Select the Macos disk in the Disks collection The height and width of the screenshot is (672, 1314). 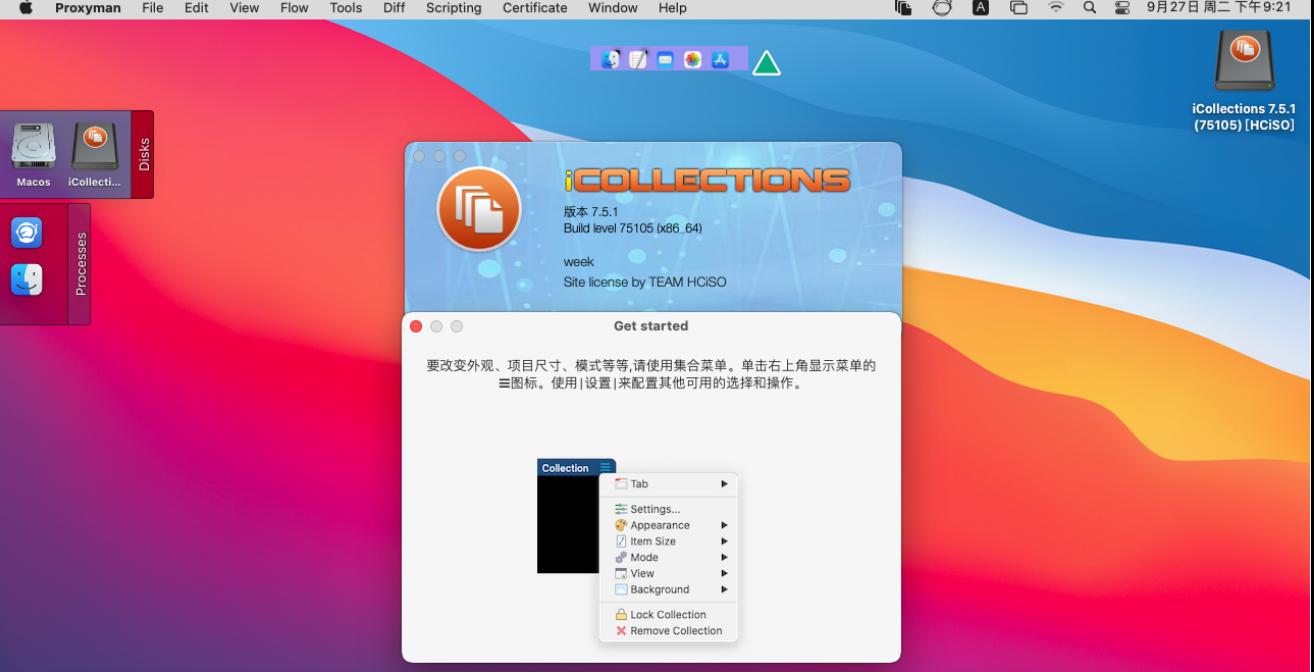click(33, 155)
